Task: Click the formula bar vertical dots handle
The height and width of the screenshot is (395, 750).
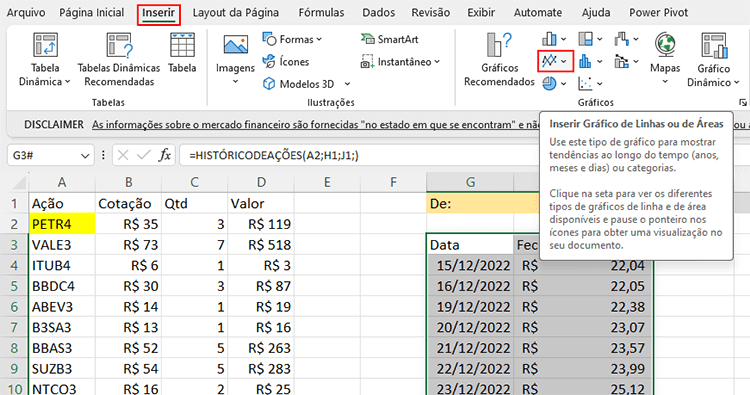Action: (x=103, y=155)
